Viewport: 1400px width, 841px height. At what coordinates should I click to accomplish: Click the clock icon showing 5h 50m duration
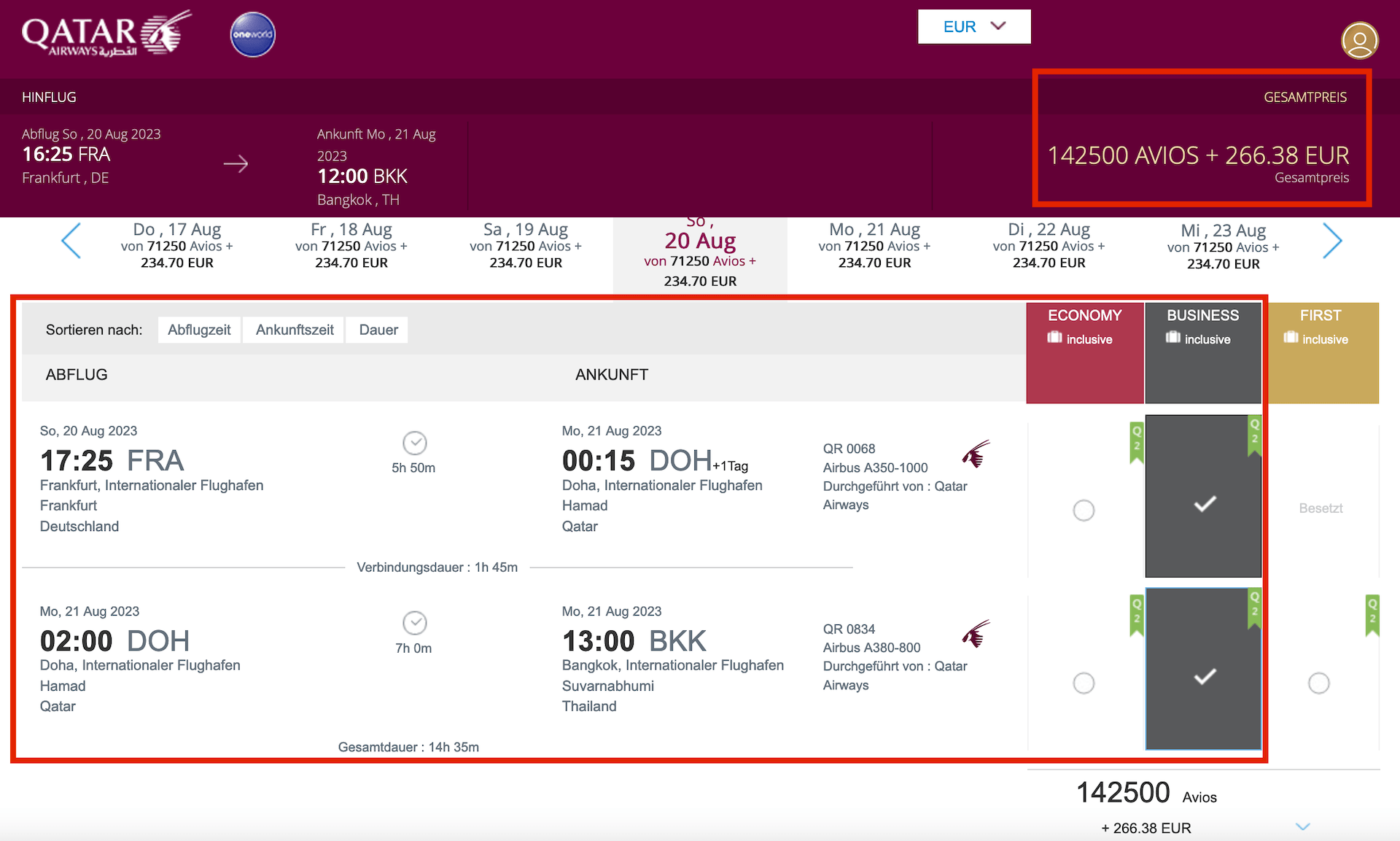coord(414,443)
